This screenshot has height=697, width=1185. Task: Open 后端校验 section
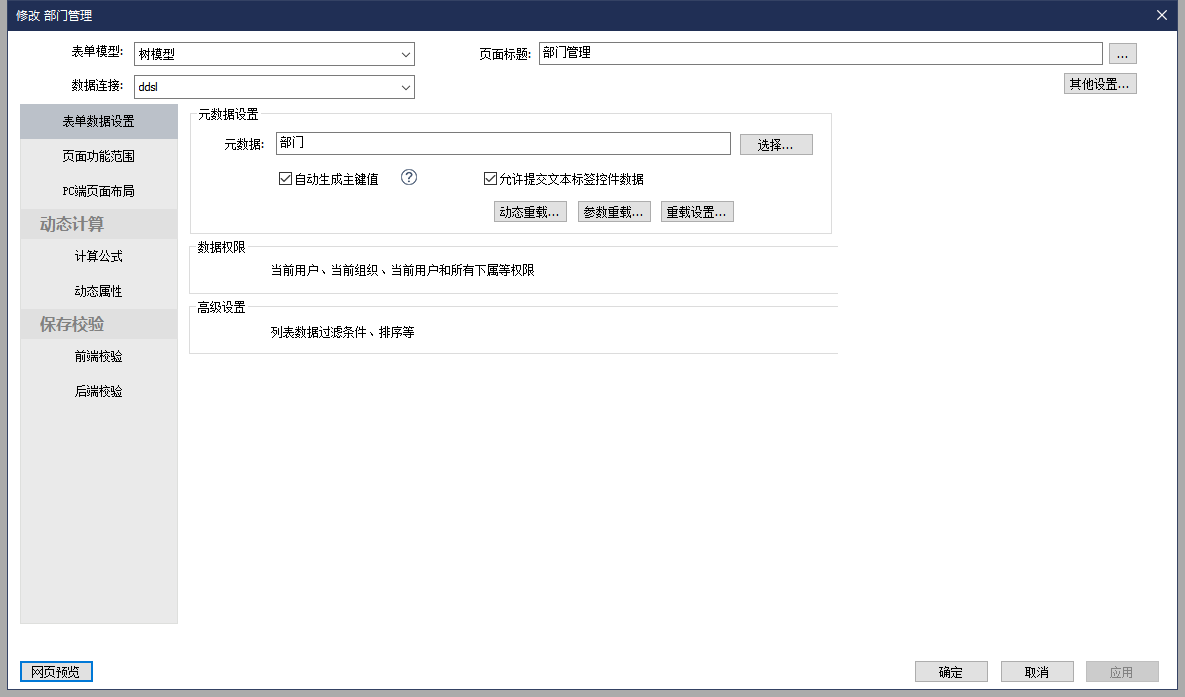(98, 392)
